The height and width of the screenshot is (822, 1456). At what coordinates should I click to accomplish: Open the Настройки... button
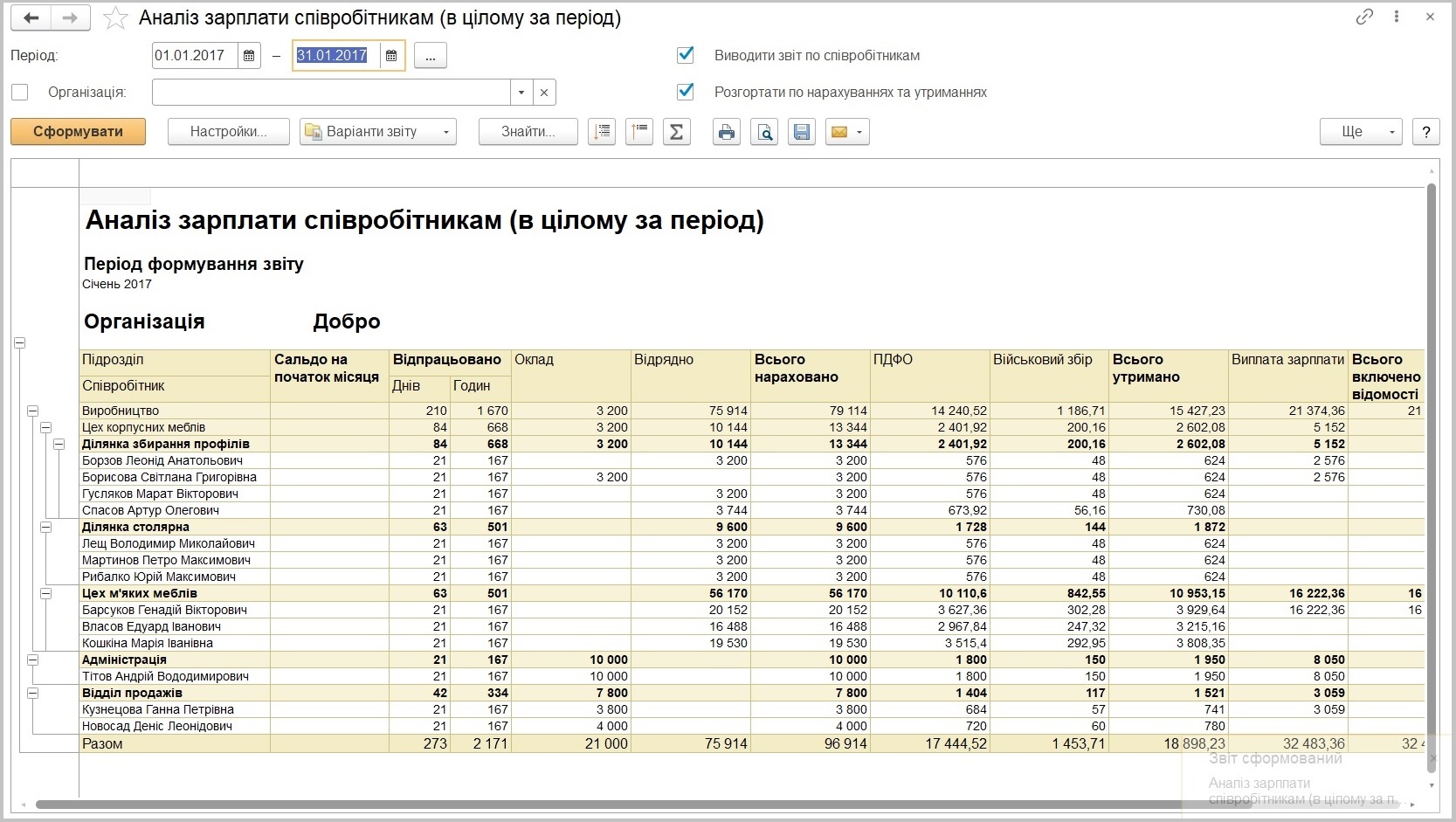(x=228, y=132)
